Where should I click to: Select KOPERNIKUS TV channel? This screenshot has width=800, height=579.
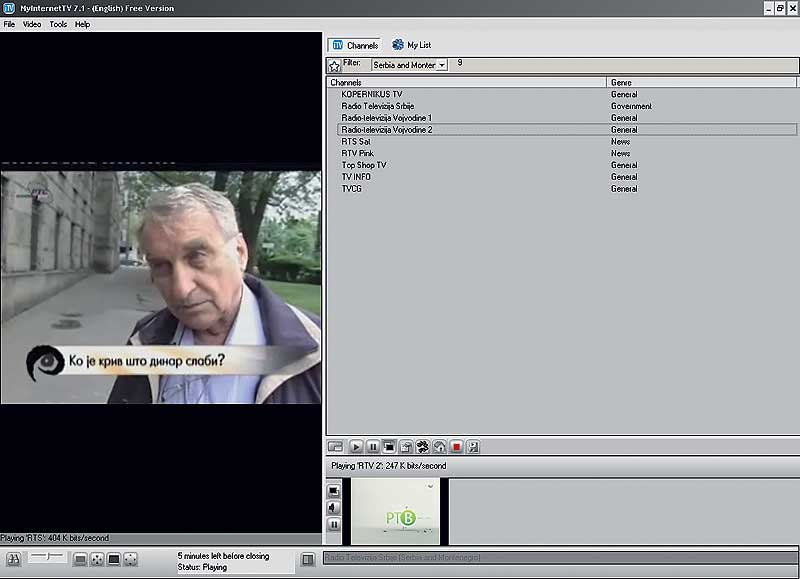[372, 94]
